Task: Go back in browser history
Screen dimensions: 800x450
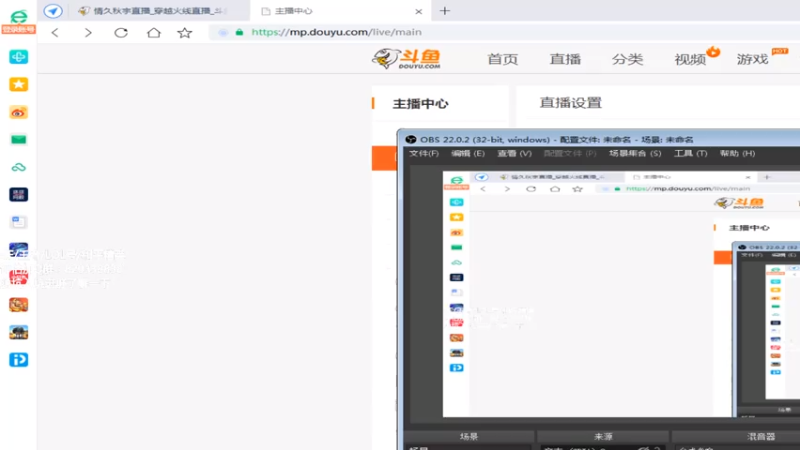Action: (x=55, y=33)
